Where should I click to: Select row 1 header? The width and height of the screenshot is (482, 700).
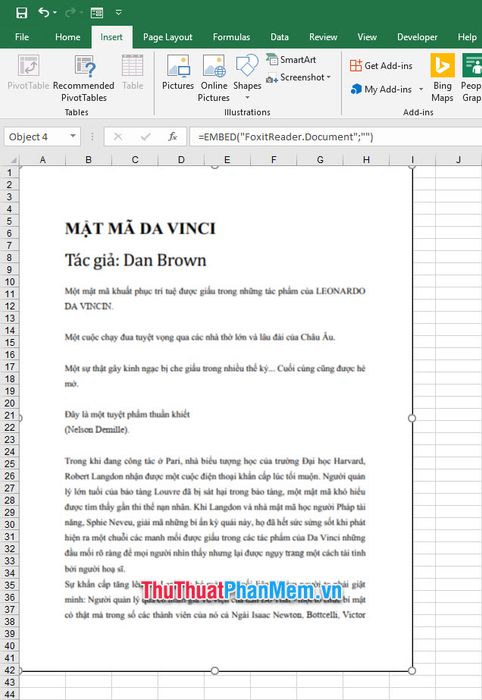click(9, 172)
